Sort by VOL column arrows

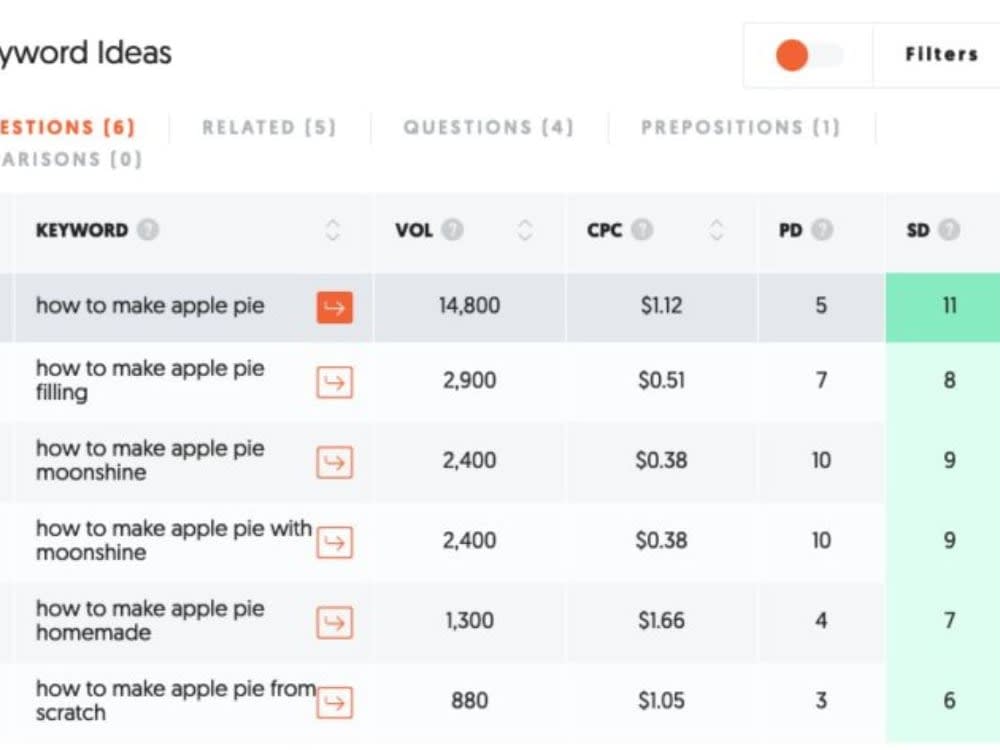coord(525,230)
